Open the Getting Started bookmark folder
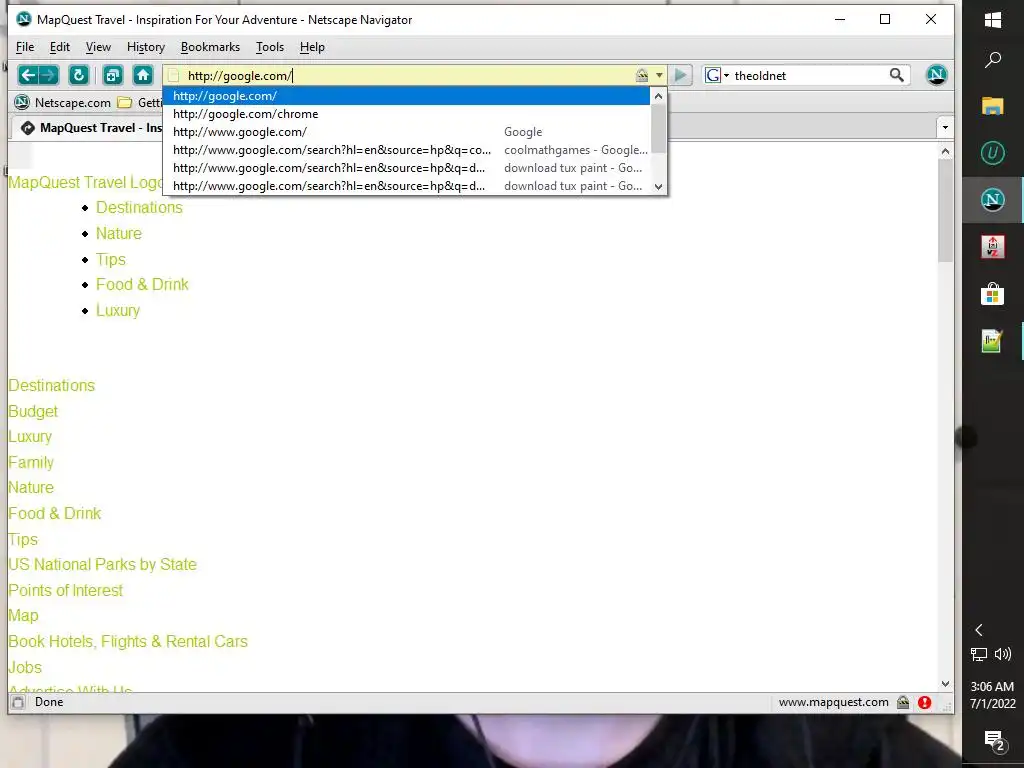 click(140, 103)
